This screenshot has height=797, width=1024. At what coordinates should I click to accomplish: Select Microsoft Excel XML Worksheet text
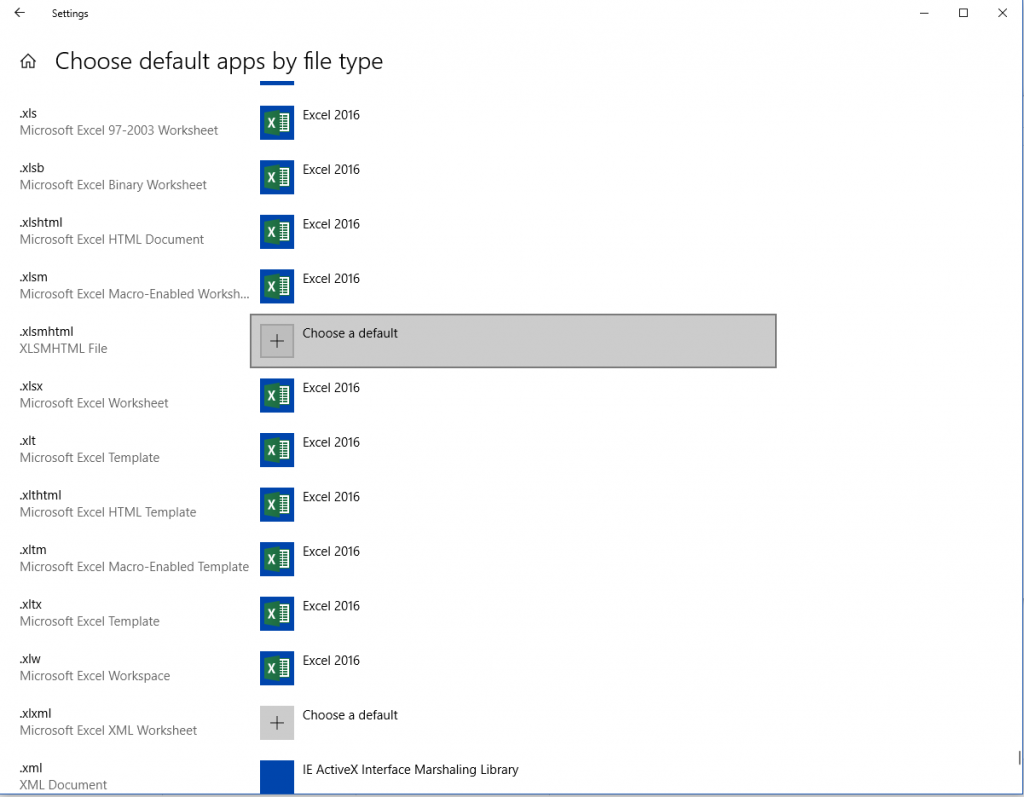coord(108,730)
